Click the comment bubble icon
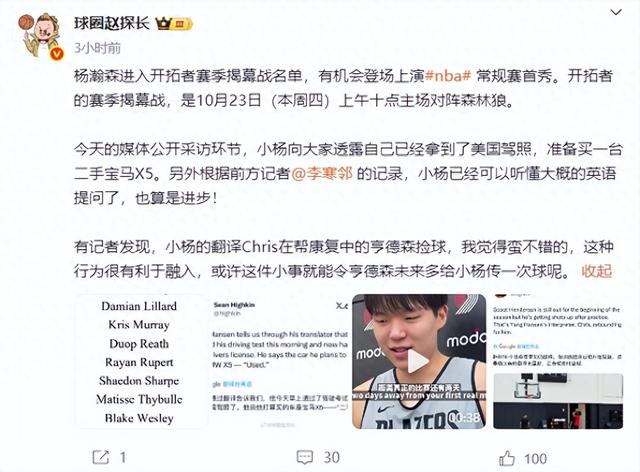 point(304,458)
